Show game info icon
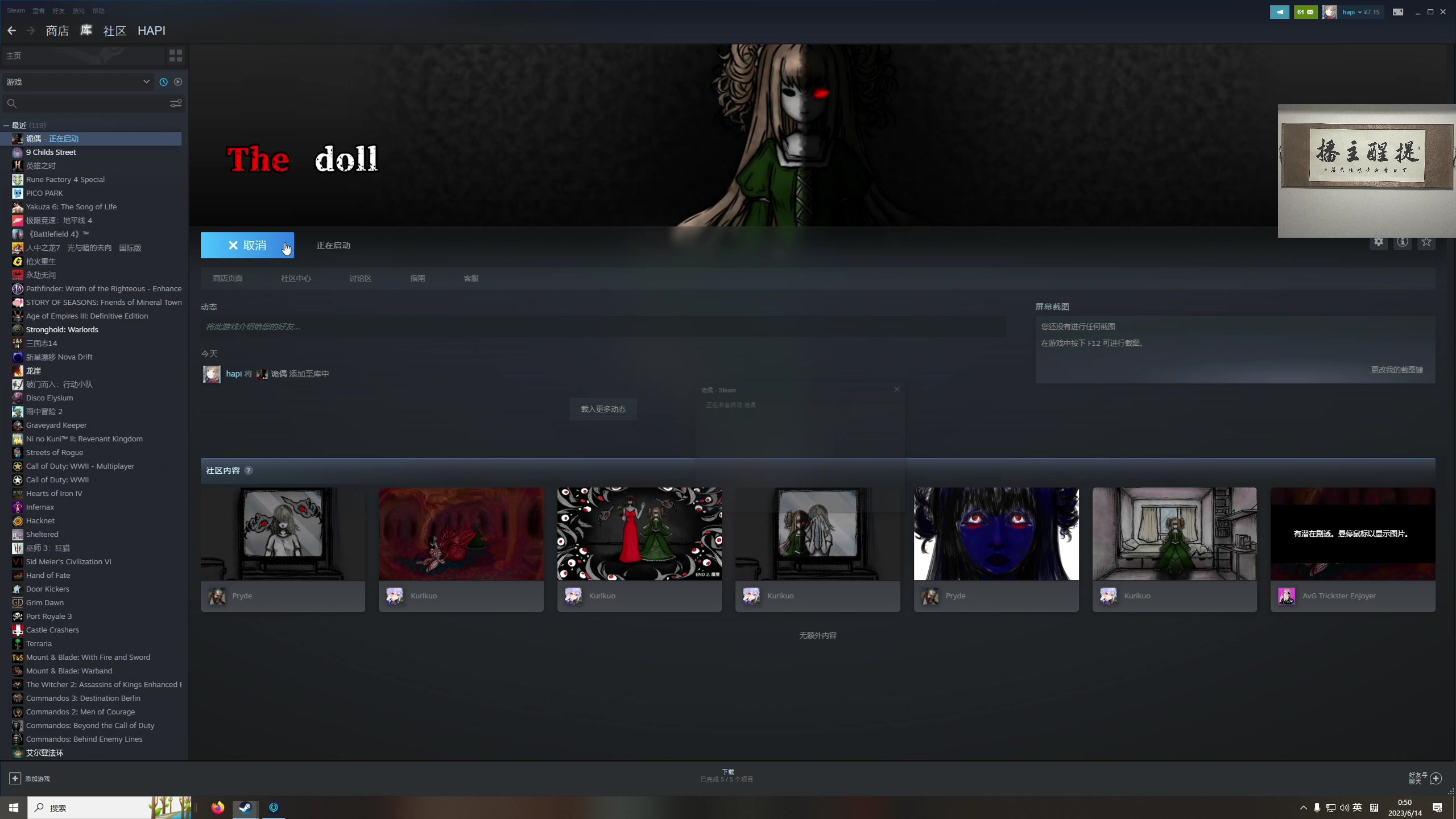This screenshot has height=819, width=1456. click(x=1403, y=242)
